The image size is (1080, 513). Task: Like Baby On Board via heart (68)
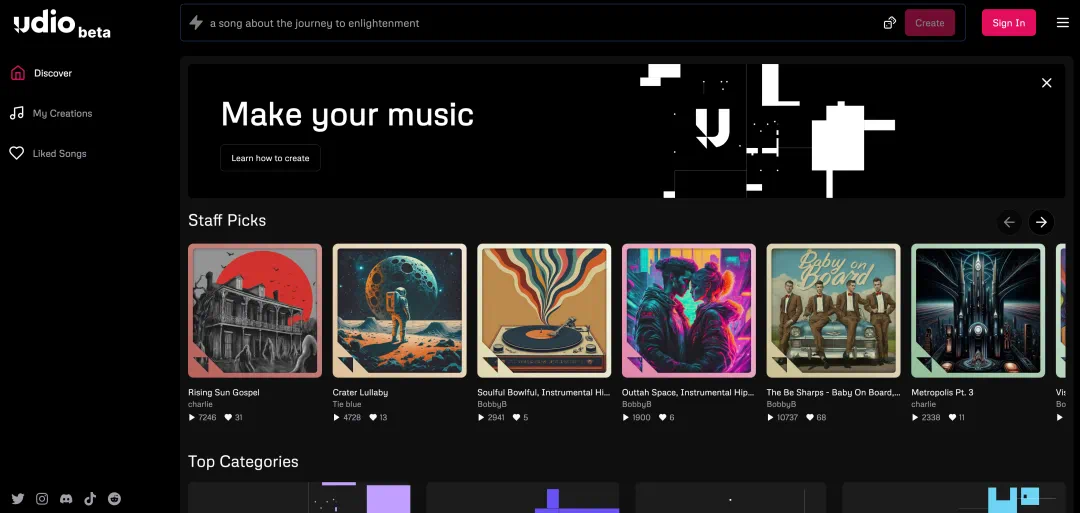811,417
